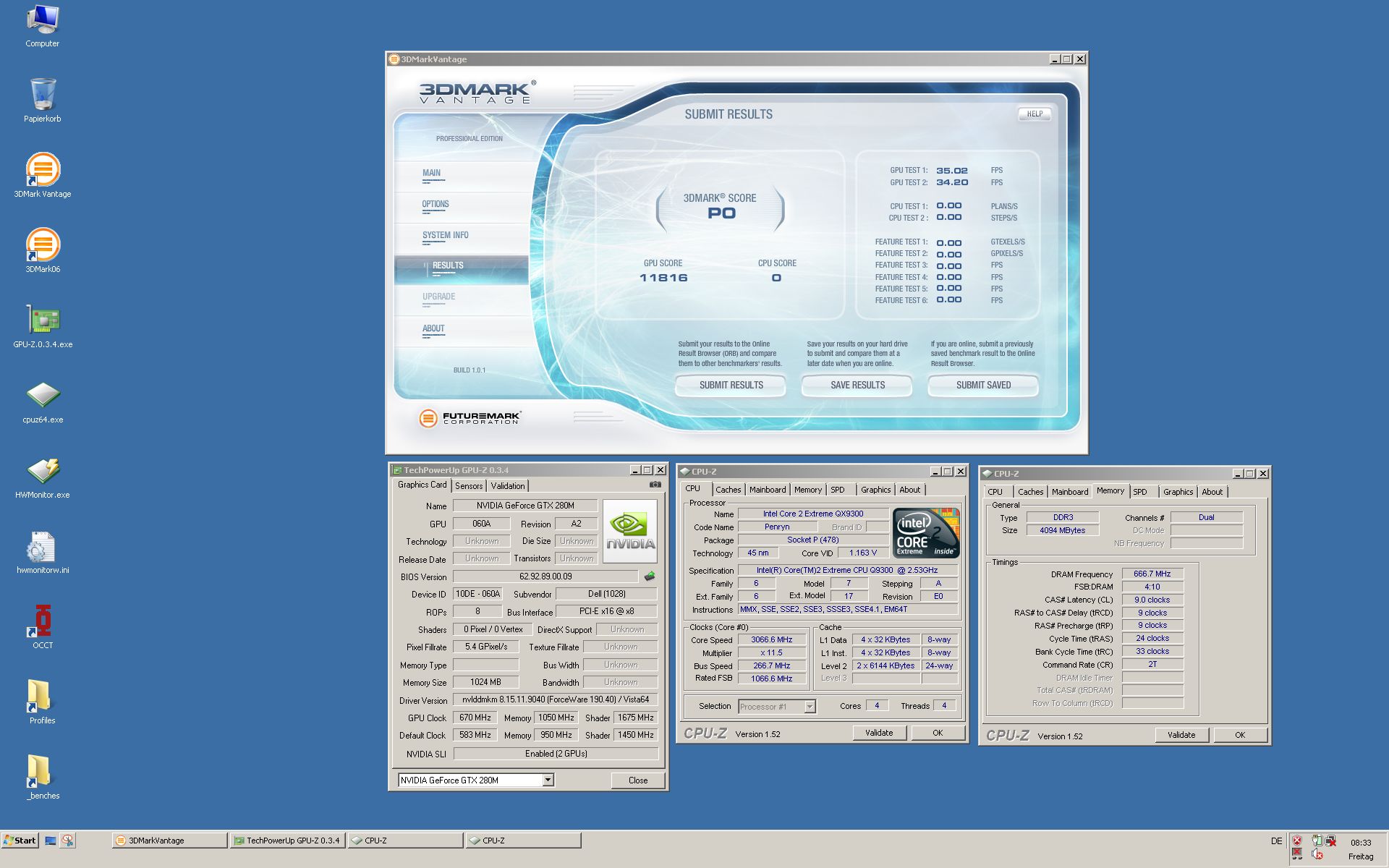1389x868 pixels.
Task: Open About tab in left CPU-Z window
Action: 910,490
